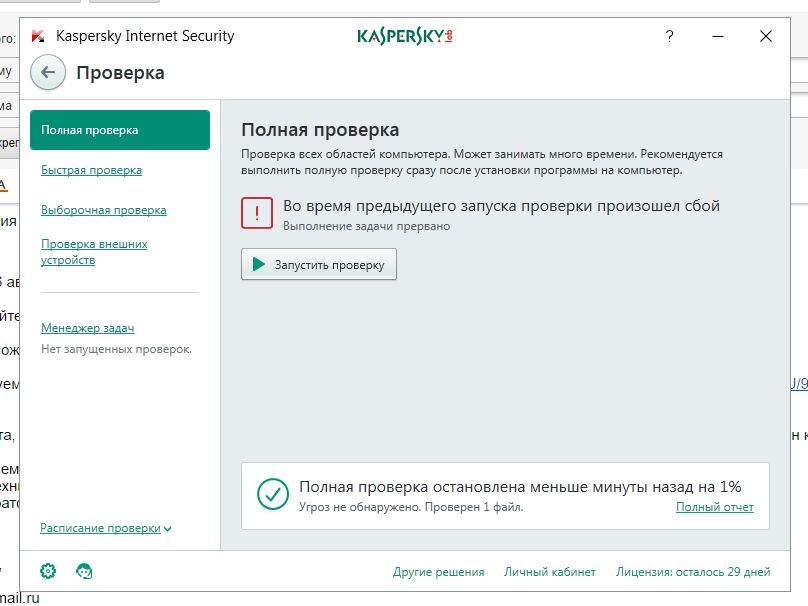Click Полная проверка остановлена status heading
Screen dimensions: 808x606
520,486
